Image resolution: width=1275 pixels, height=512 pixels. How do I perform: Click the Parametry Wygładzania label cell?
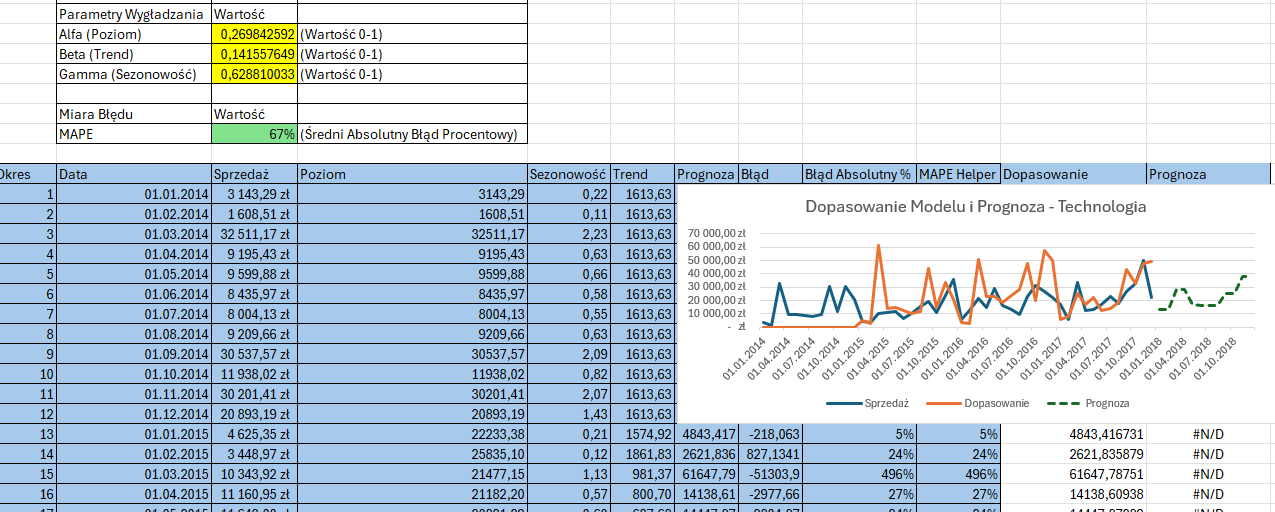coord(134,14)
